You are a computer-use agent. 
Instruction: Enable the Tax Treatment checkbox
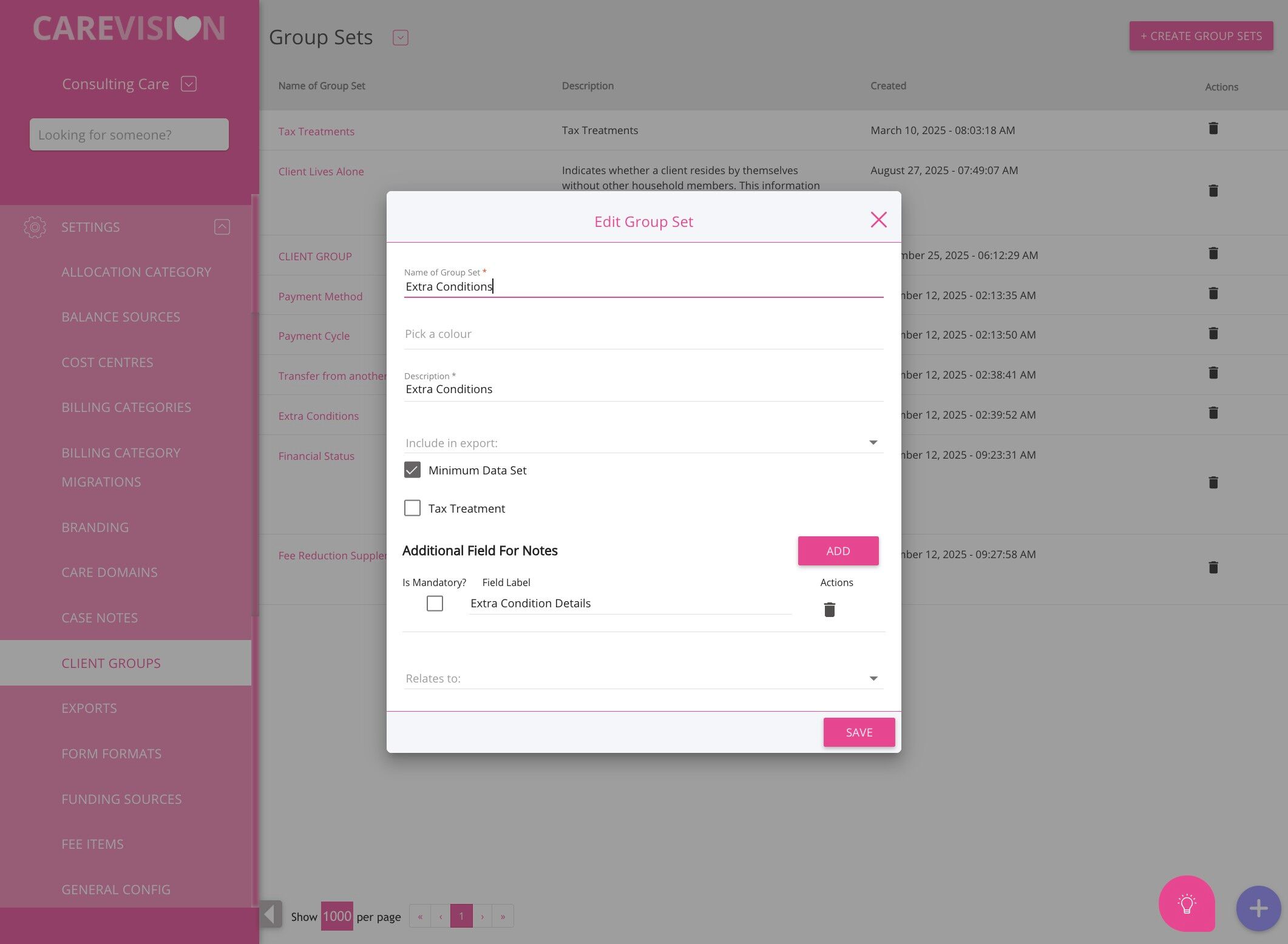412,508
